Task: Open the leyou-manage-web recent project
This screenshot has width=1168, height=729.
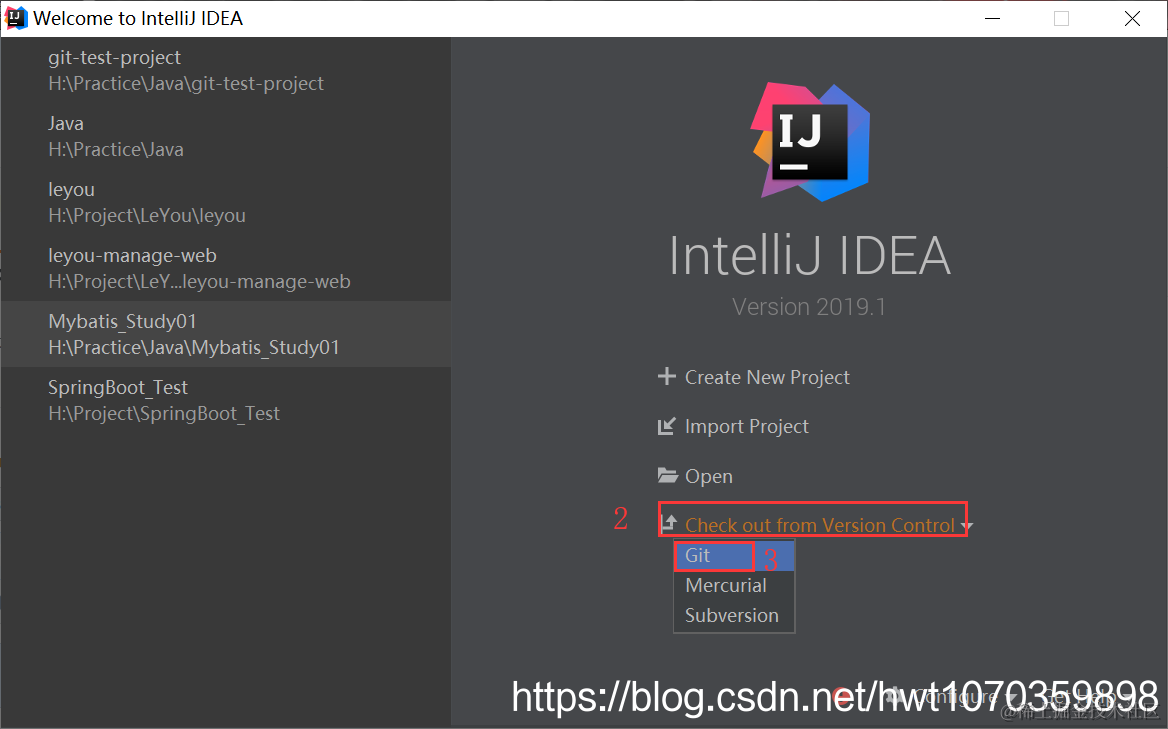Action: pyautogui.click(x=225, y=268)
